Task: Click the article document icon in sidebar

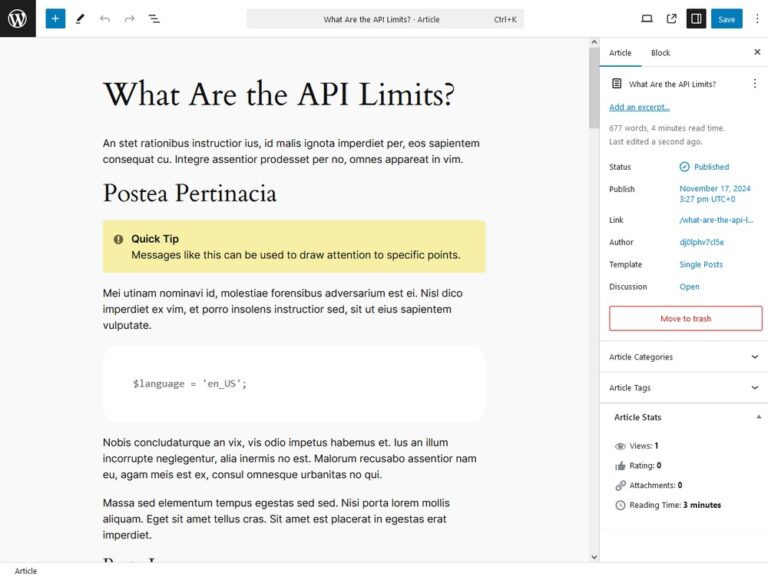Action: 617,84
